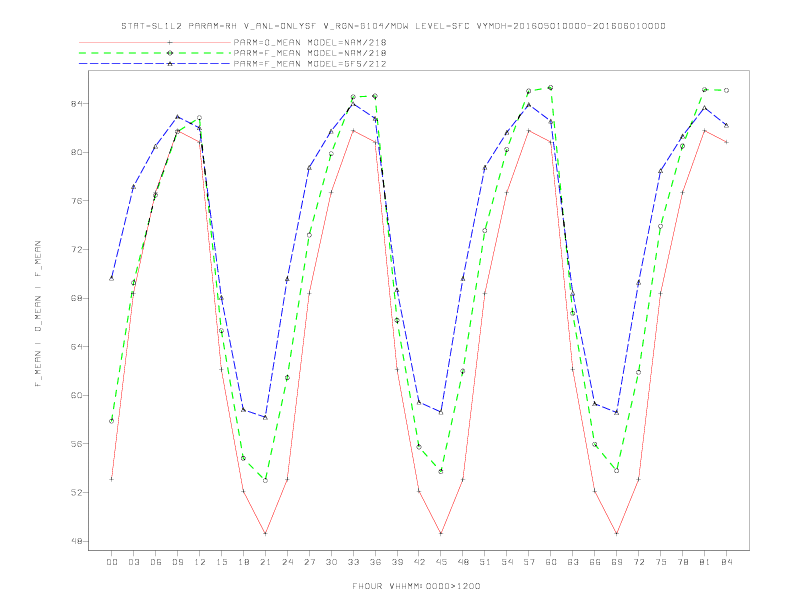Screen dimensions: 792x612
Task: Click x-axis forecast hour label 69
Action: [x=617, y=562]
